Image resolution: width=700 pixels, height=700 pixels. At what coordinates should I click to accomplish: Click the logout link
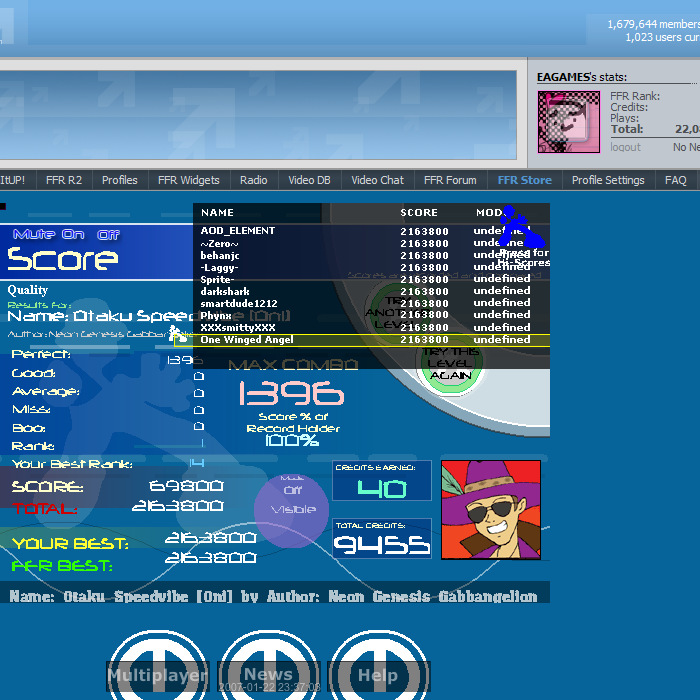pos(625,147)
